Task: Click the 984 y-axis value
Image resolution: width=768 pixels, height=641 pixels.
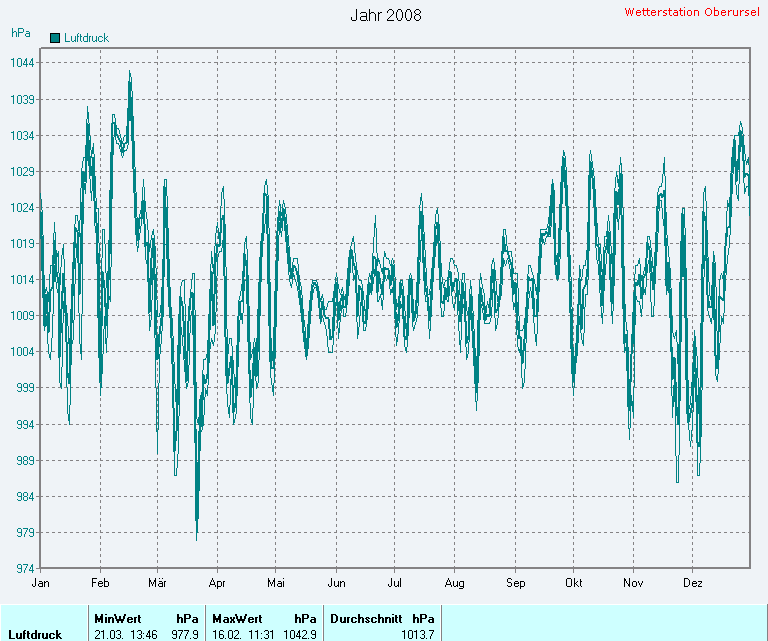Action: (x=25, y=497)
